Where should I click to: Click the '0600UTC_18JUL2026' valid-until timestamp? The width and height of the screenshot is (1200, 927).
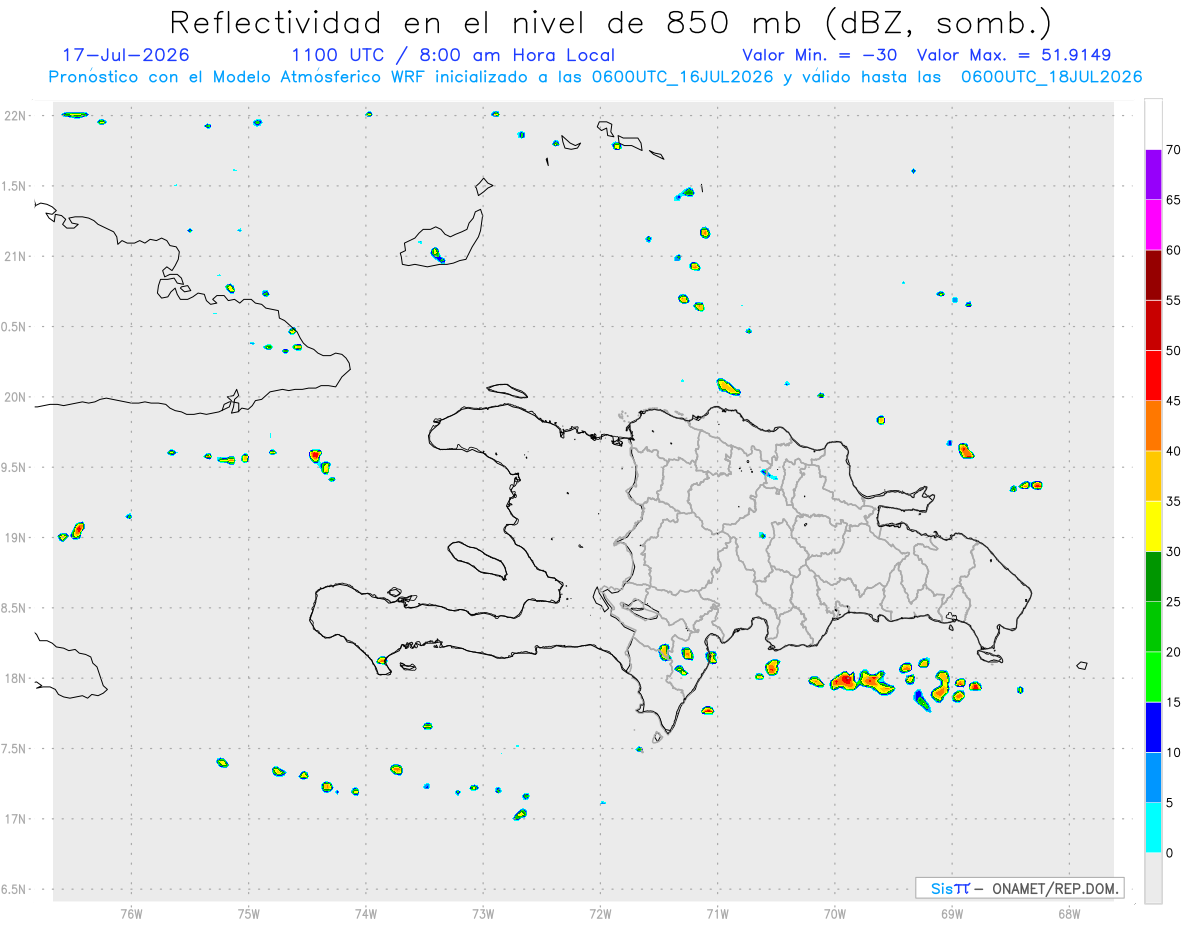(1052, 77)
